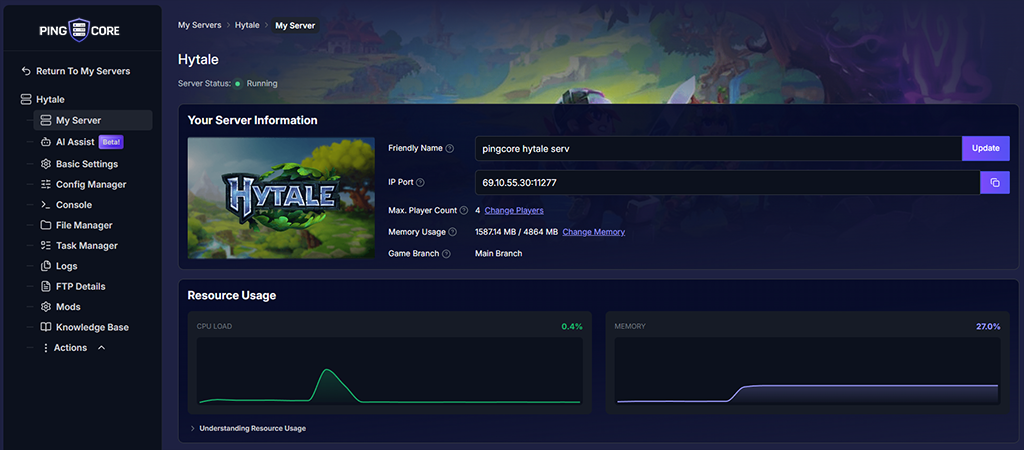Expand Understanding Resource Usage section
This screenshot has width=1024, height=450.
(x=248, y=428)
